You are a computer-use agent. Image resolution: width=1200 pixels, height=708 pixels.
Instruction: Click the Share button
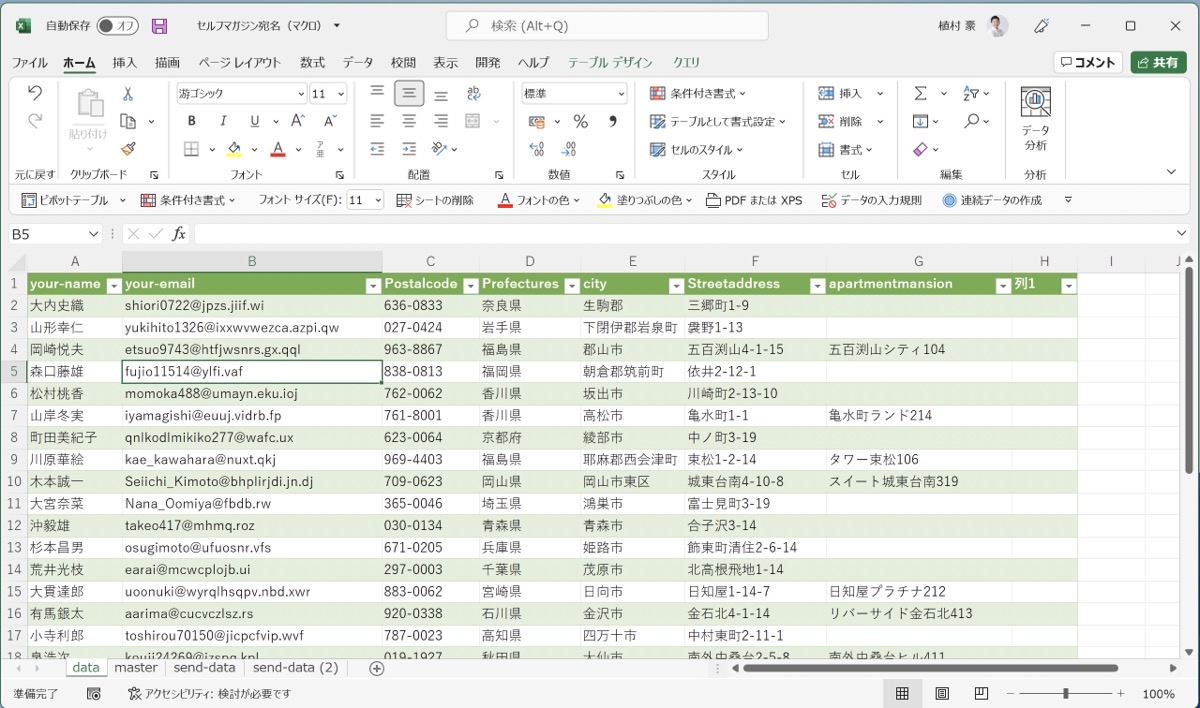(x=1158, y=62)
